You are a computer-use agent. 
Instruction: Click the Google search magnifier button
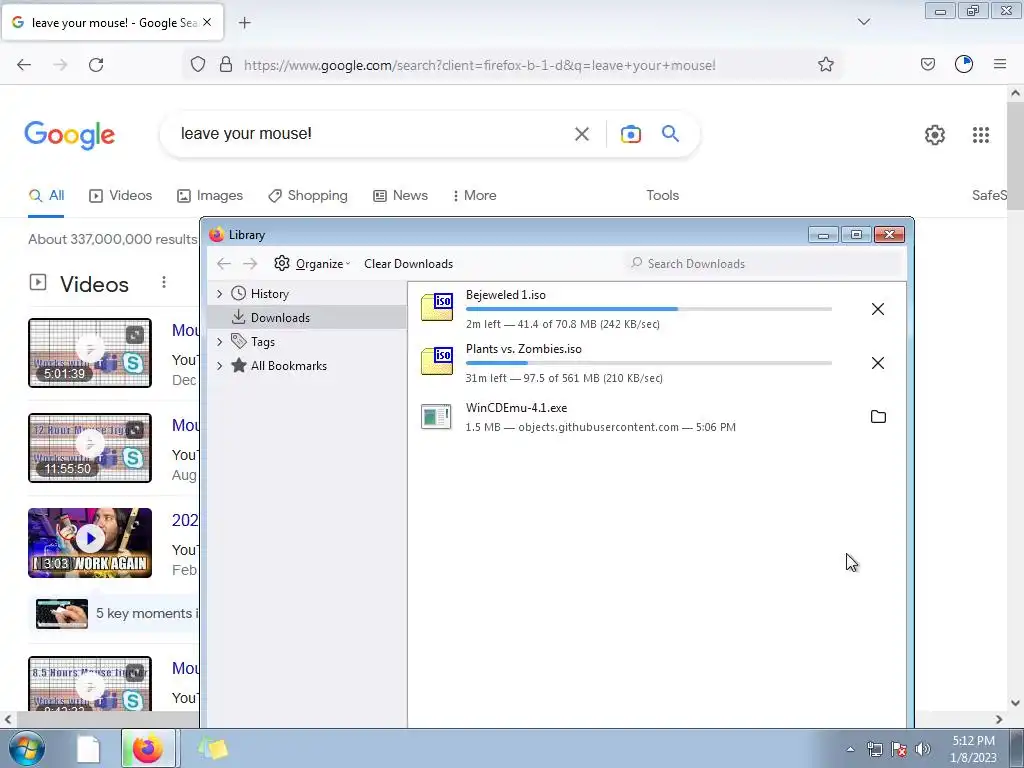(x=670, y=134)
